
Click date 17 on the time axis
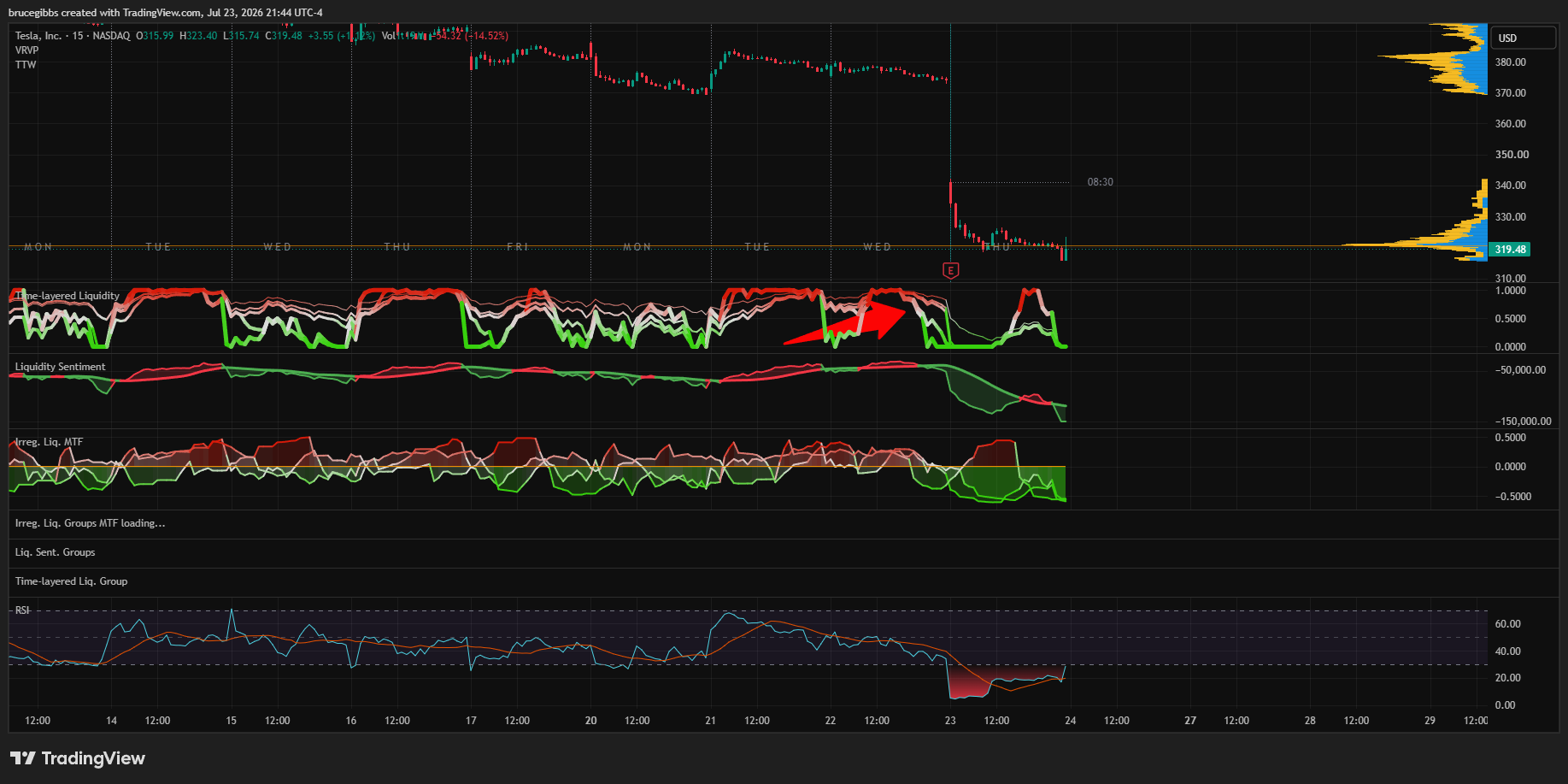click(471, 721)
